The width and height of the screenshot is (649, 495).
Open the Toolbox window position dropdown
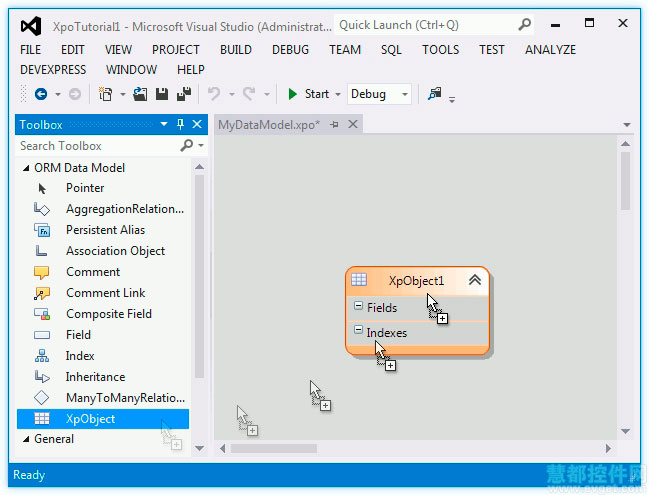point(164,124)
